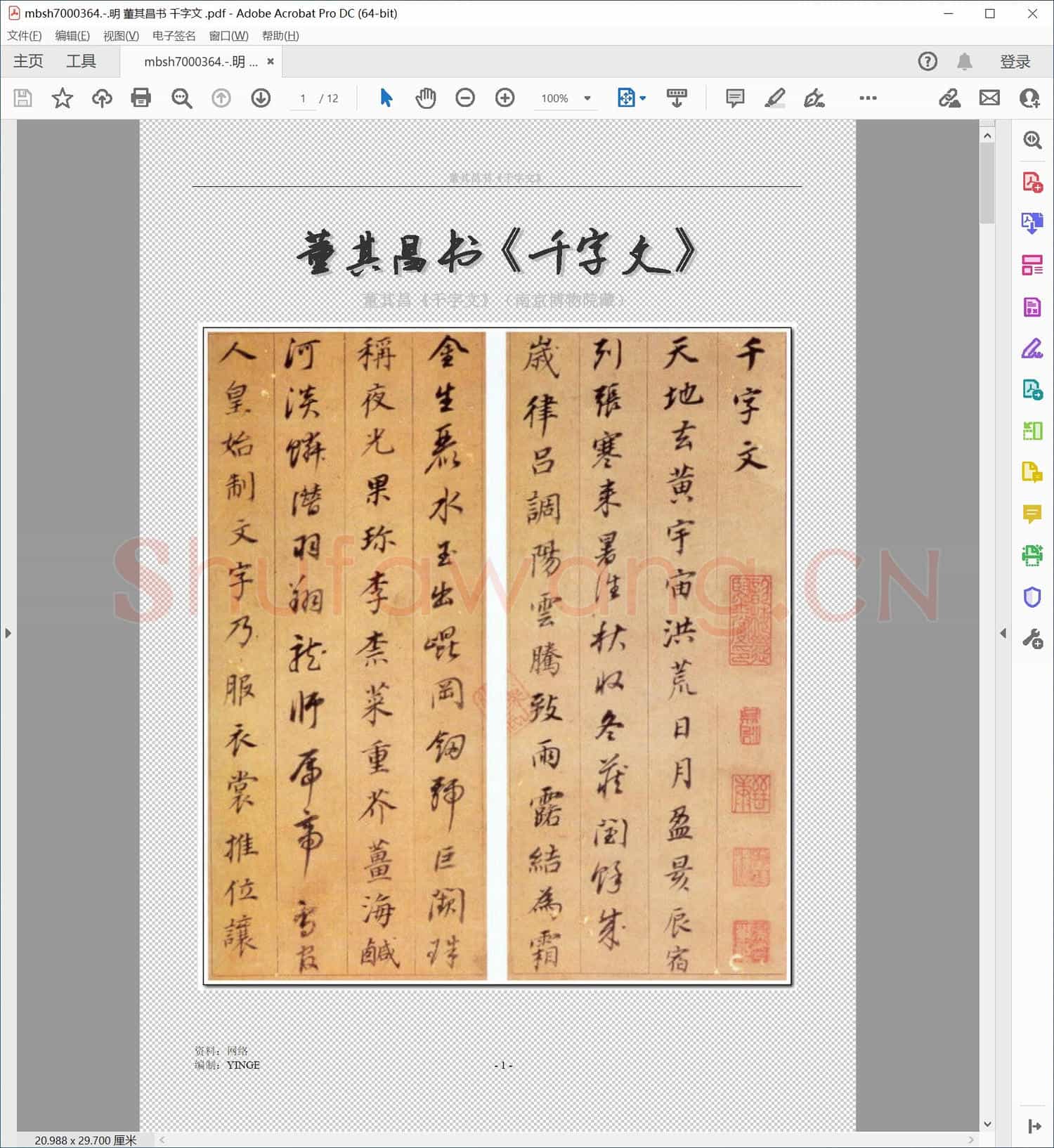
Task: Open the 文件(F) menu
Action: (x=25, y=36)
